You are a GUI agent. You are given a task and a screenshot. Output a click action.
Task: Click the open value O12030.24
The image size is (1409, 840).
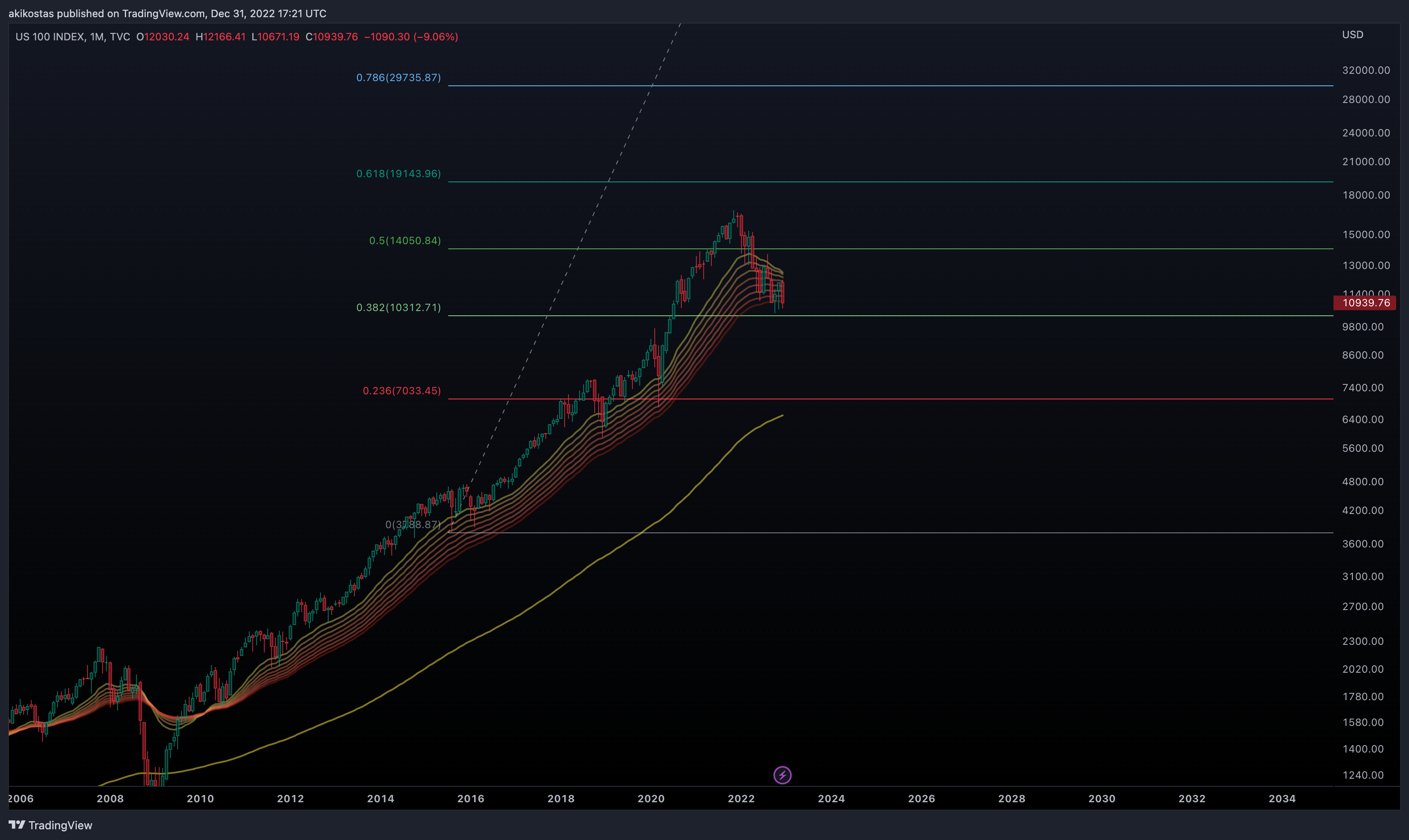tap(163, 37)
